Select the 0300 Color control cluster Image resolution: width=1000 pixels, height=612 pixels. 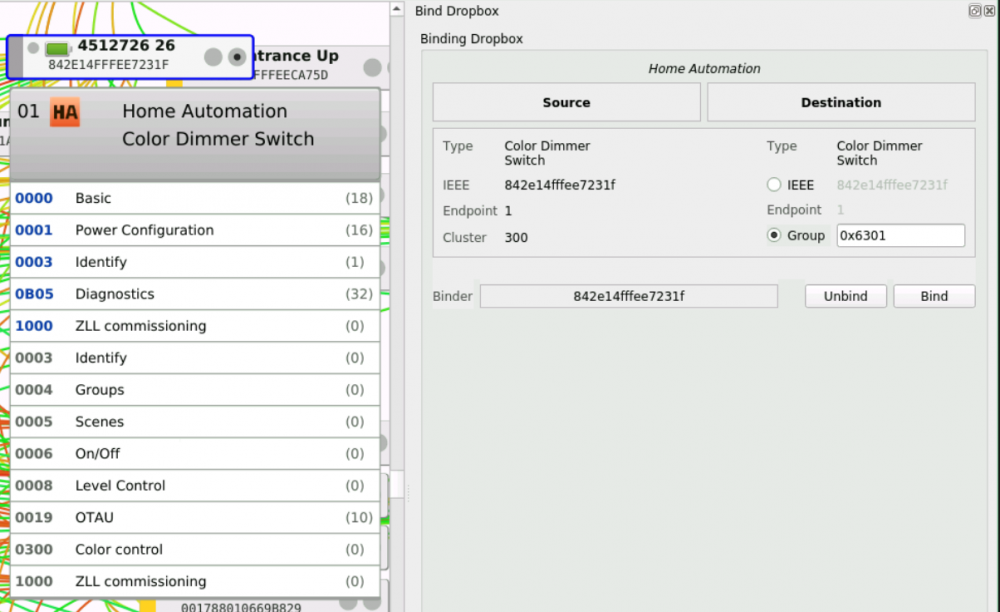[x=195, y=549]
